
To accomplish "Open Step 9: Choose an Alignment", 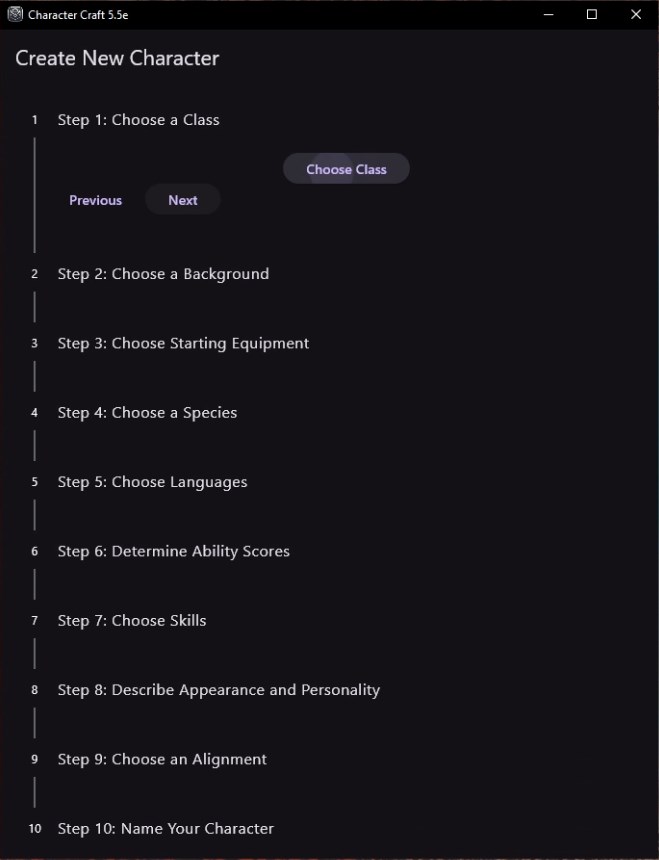I will (x=162, y=759).
